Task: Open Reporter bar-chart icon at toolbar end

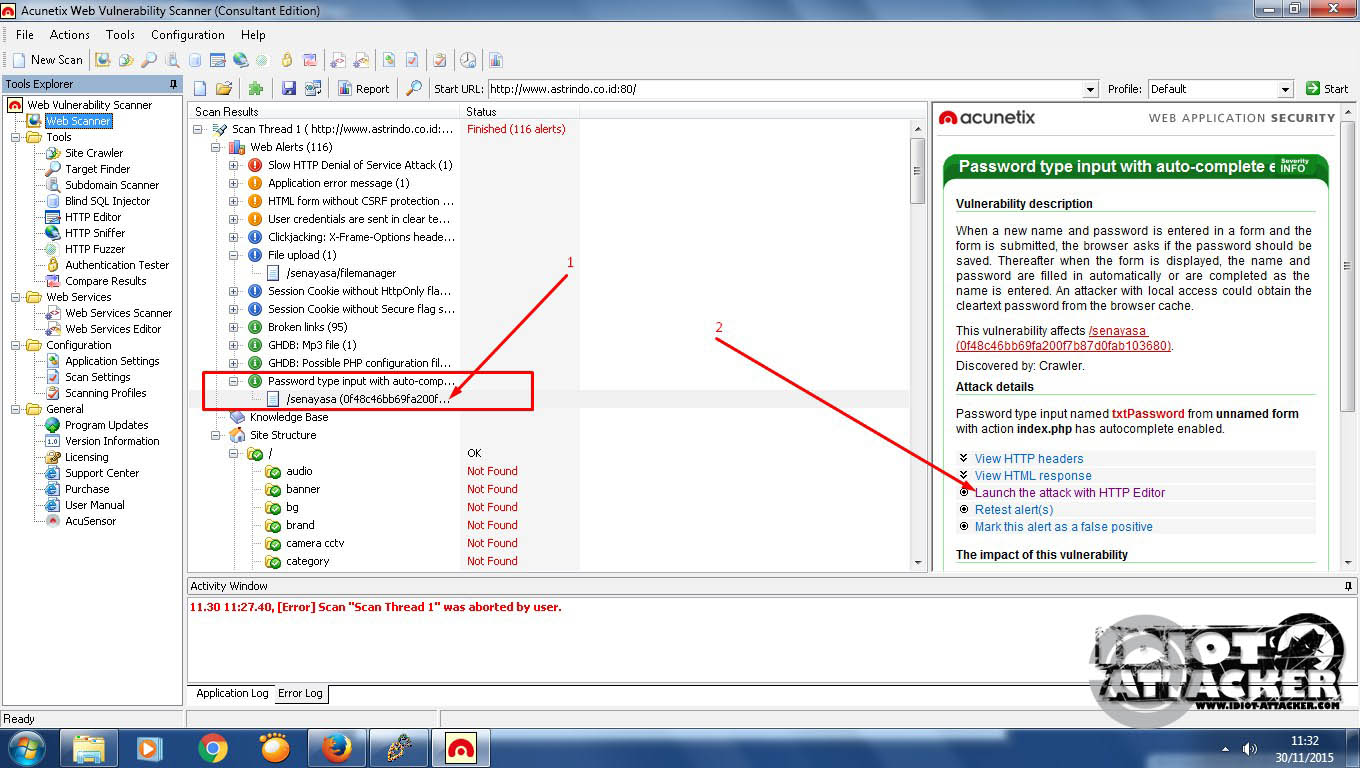Action: click(x=495, y=60)
